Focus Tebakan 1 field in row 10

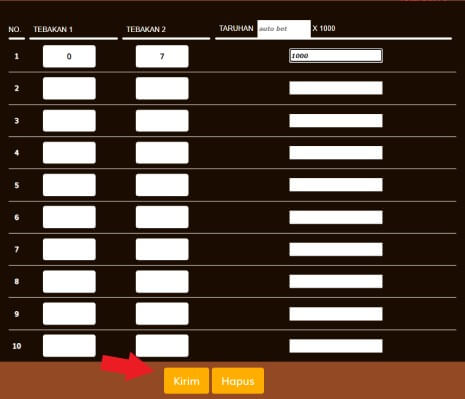pos(69,346)
